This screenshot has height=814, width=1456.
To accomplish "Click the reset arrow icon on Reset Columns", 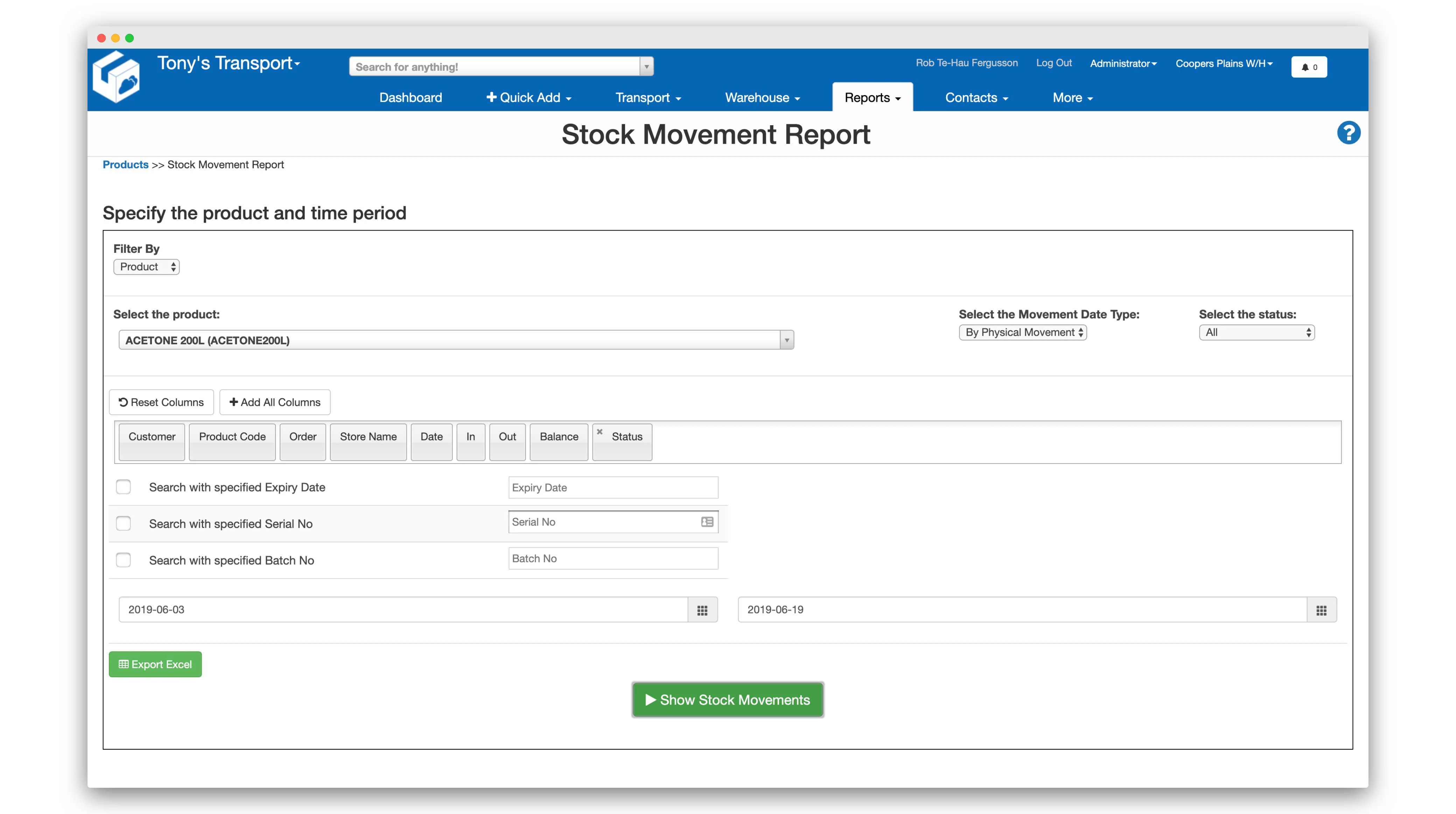I will (124, 402).
